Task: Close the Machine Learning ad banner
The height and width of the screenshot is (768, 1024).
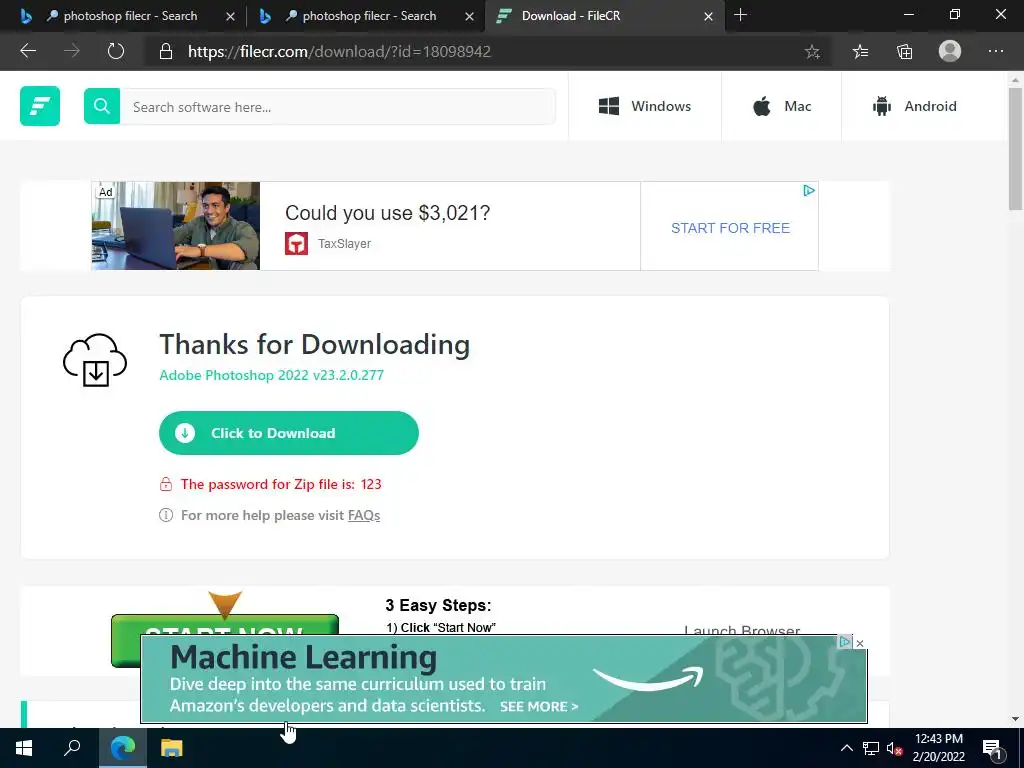Action: coord(860,643)
